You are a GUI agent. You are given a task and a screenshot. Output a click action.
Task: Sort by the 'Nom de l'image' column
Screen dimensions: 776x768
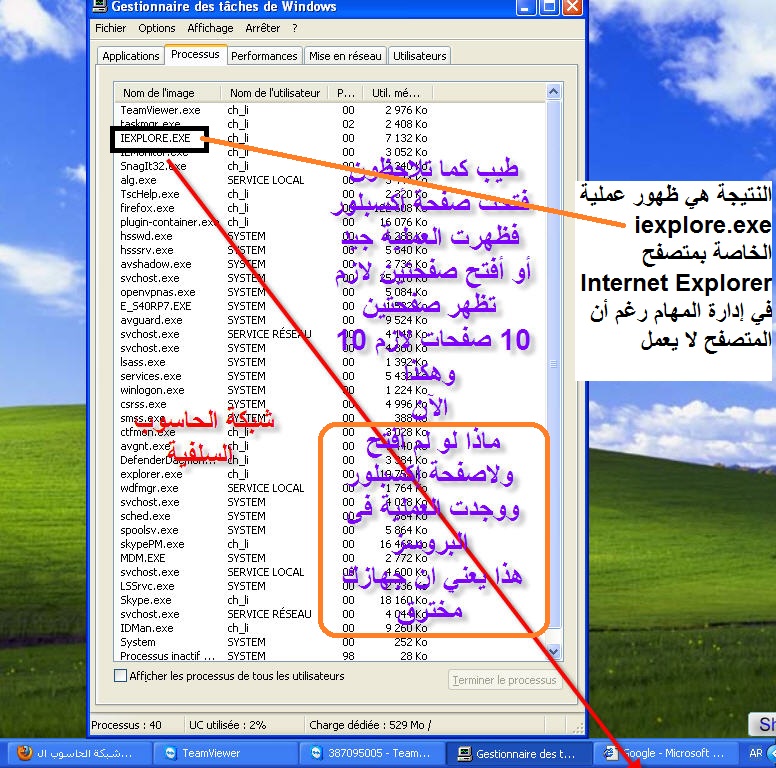[x=158, y=93]
